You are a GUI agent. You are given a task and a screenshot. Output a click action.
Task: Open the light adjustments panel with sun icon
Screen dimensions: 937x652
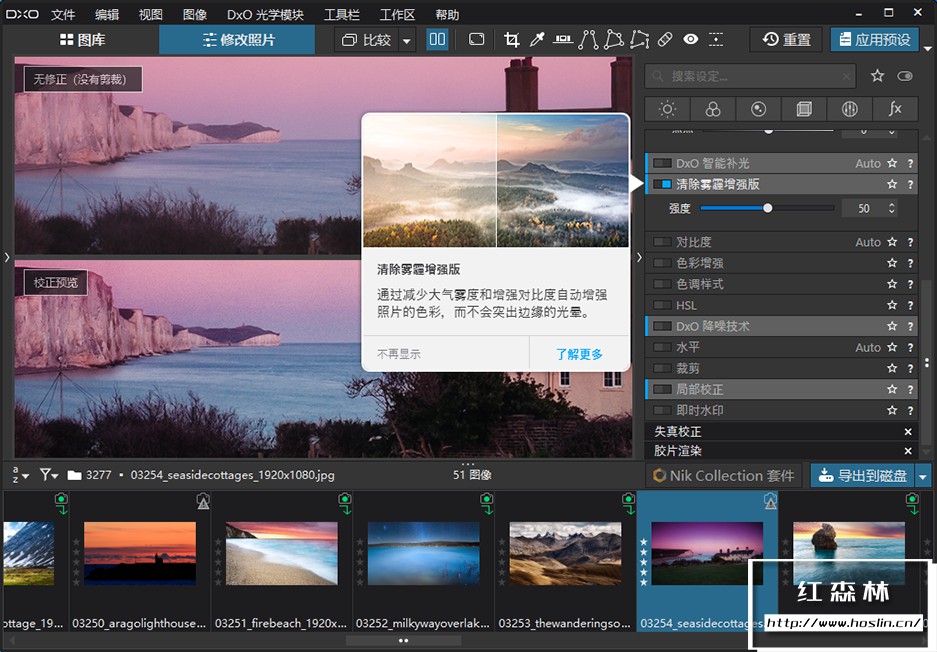tap(667, 109)
